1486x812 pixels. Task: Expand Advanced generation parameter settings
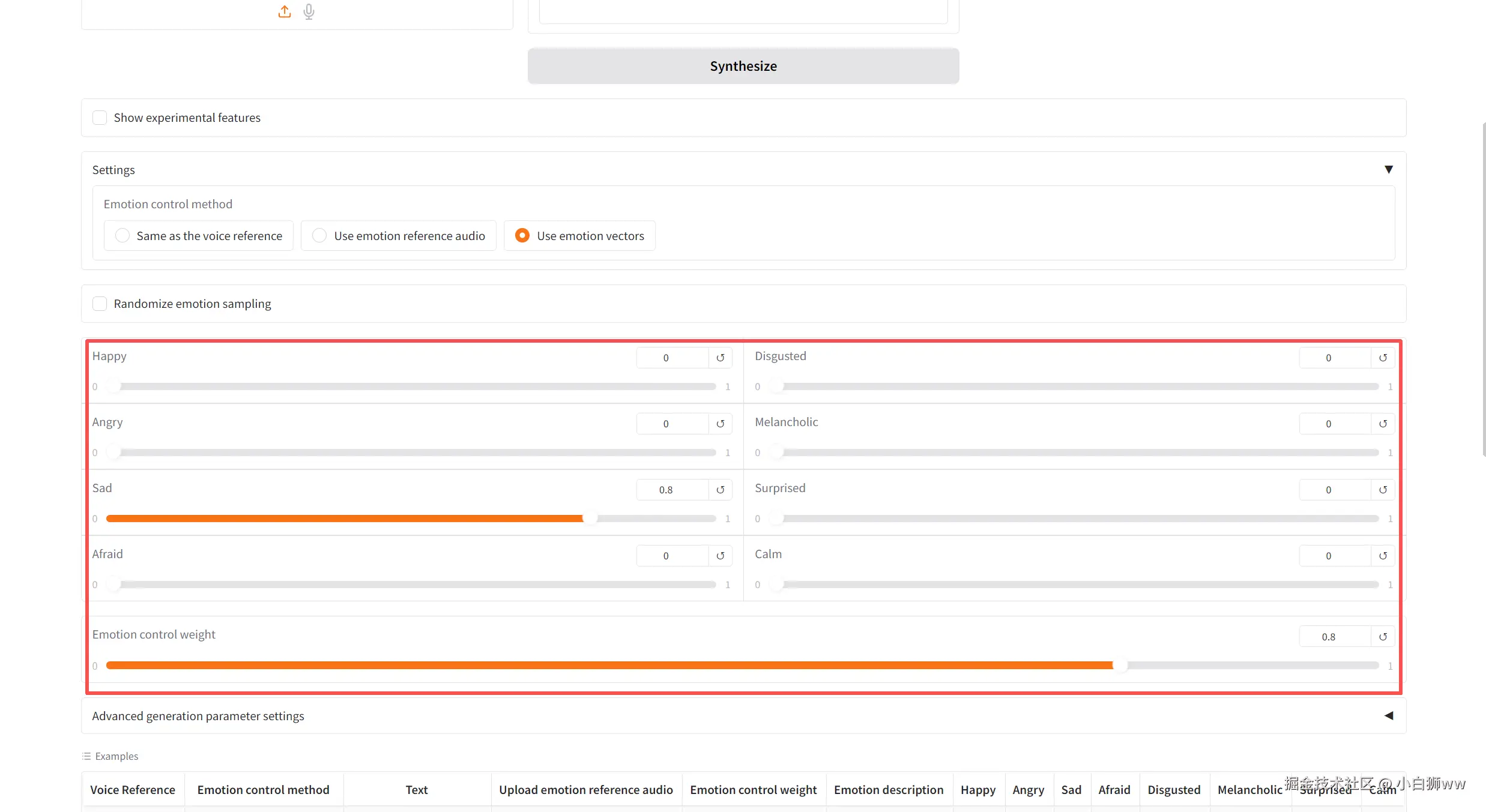pyautogui.click(x=1388, y=715)
